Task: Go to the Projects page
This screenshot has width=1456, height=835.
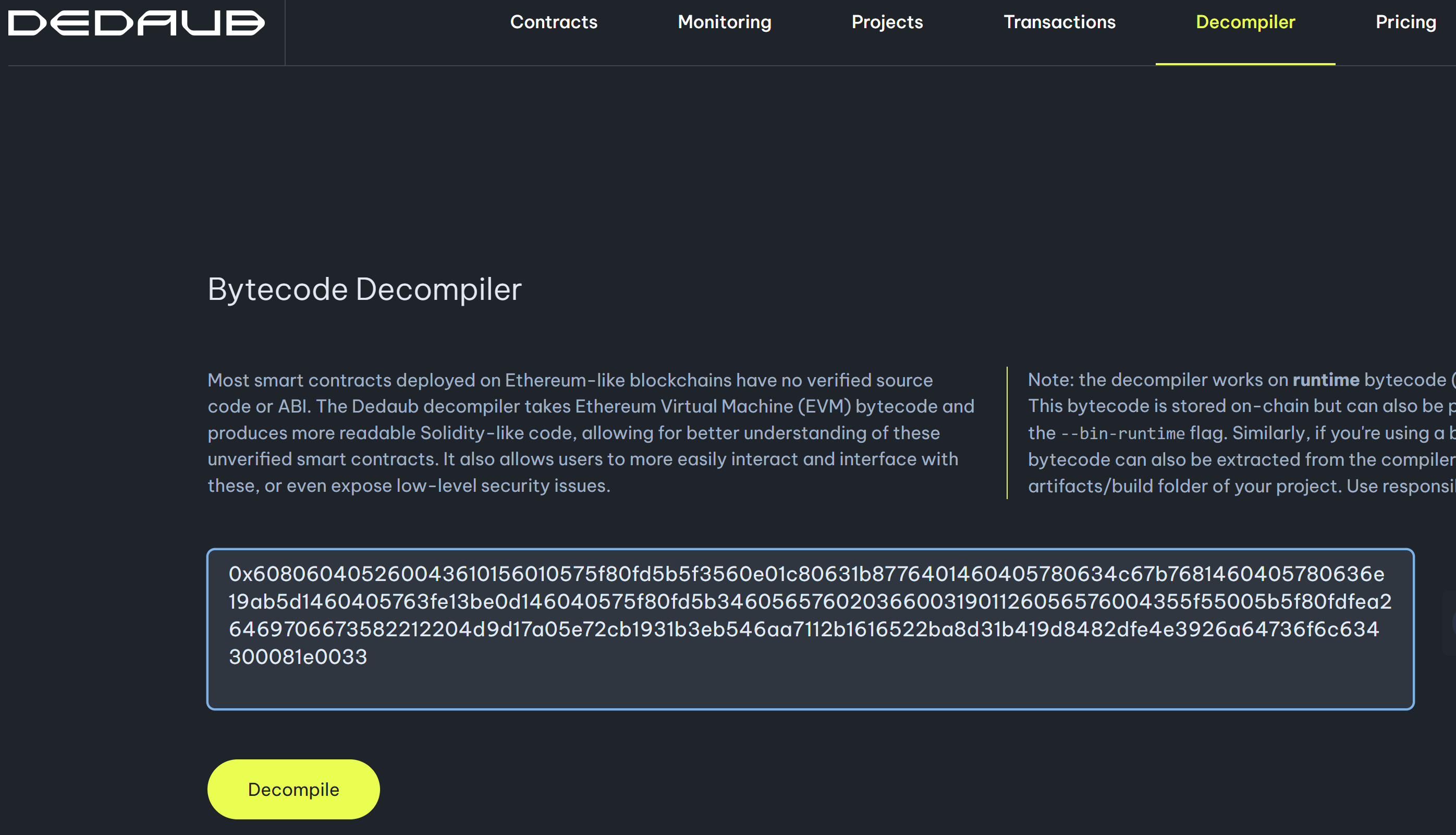Action: (887, 22)
